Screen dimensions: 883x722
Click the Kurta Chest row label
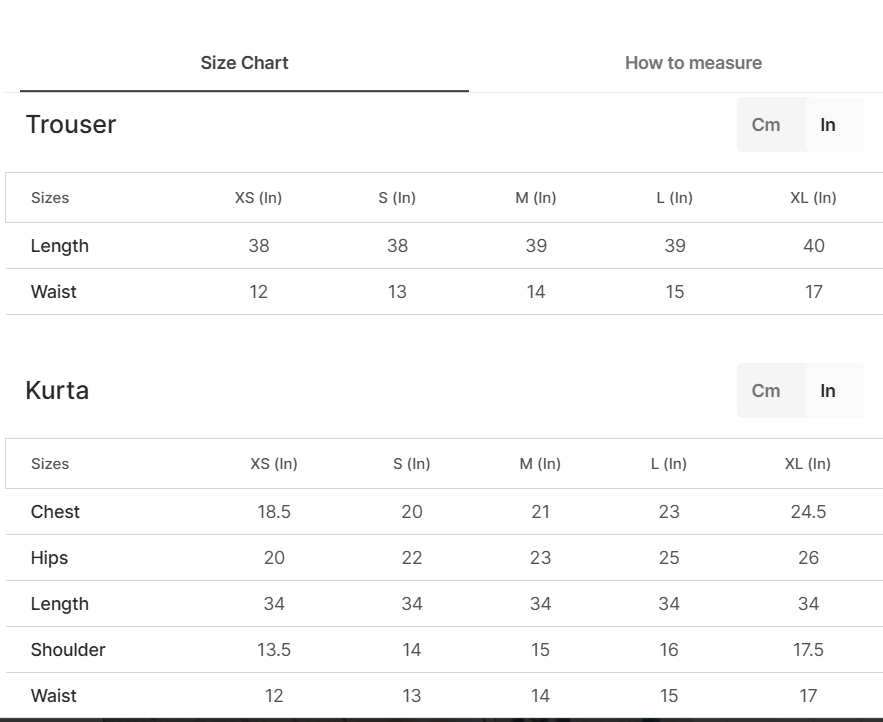point(55,512)
